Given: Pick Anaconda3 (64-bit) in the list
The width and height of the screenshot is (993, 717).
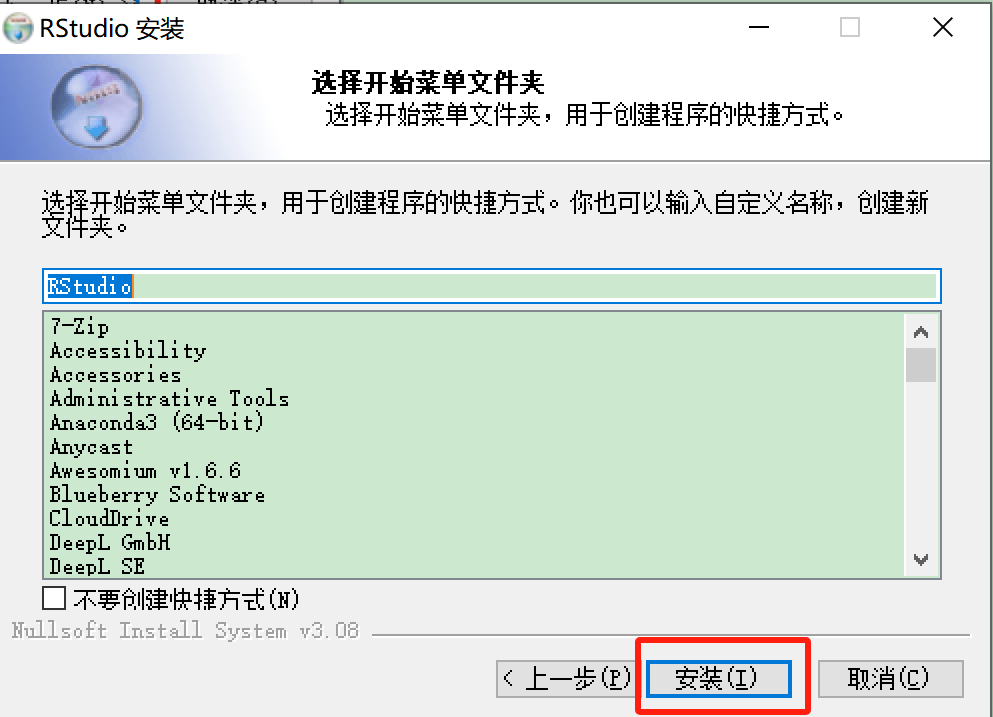Looking at the screenshot, I should coord(156,422).
